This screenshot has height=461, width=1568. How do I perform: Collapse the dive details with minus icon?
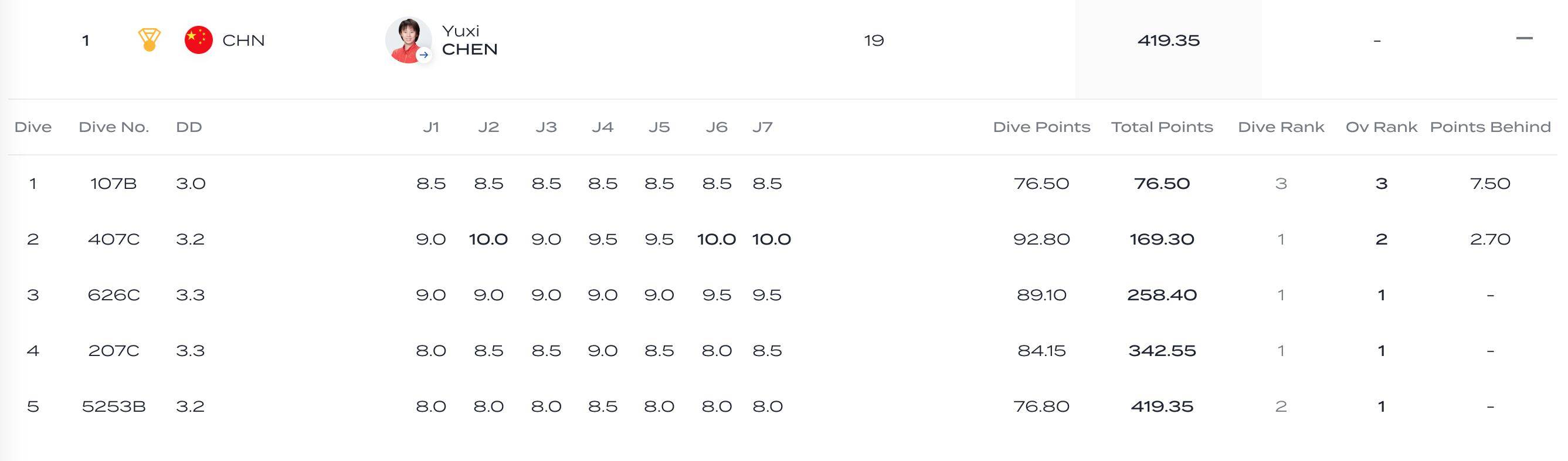pyautogui.click(x=1524, y=38)
